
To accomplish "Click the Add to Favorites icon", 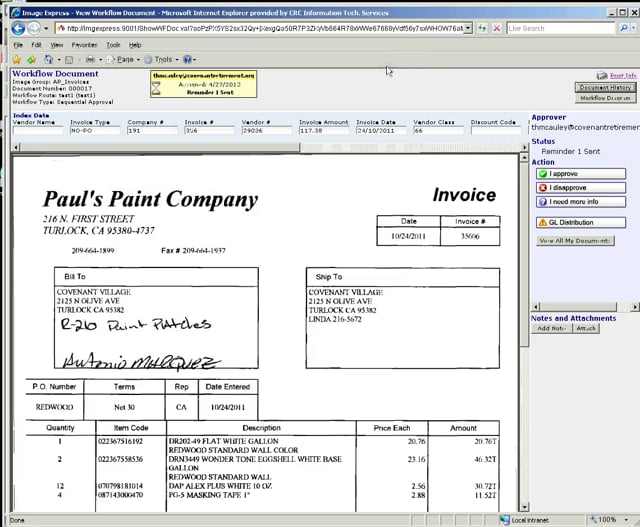I will point(31,60).
